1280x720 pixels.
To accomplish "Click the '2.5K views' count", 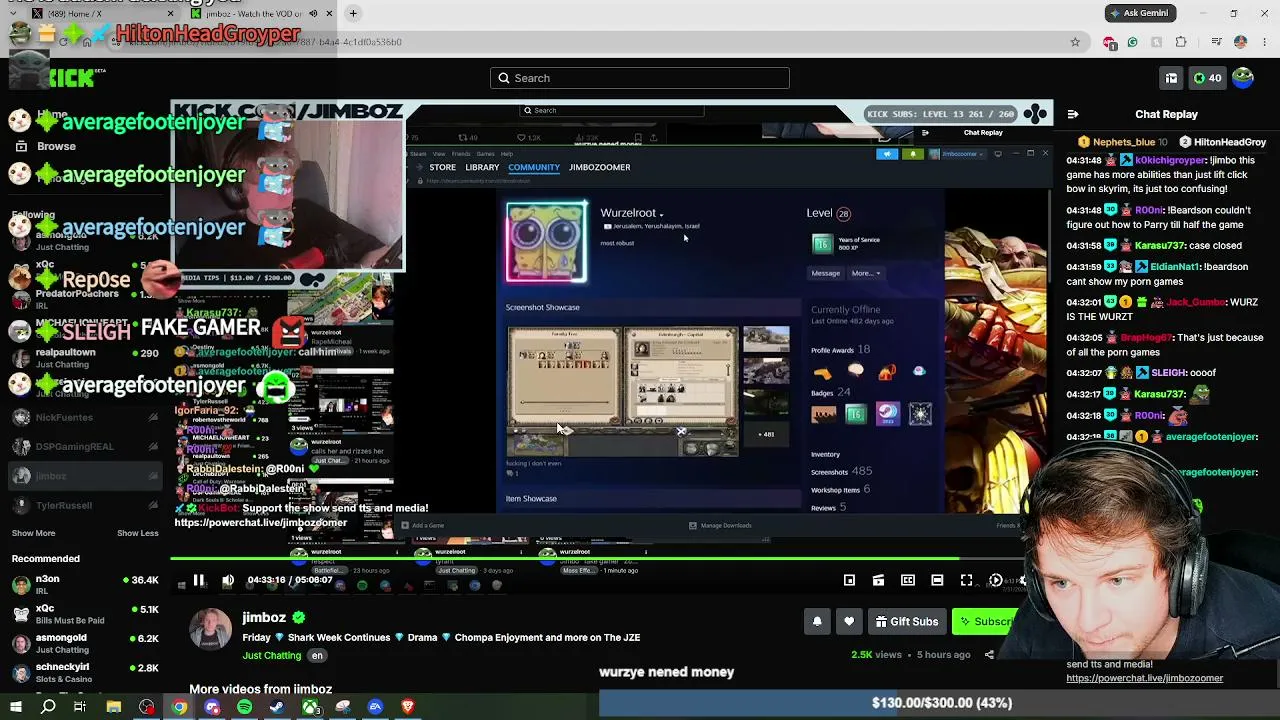I will 876,655.
